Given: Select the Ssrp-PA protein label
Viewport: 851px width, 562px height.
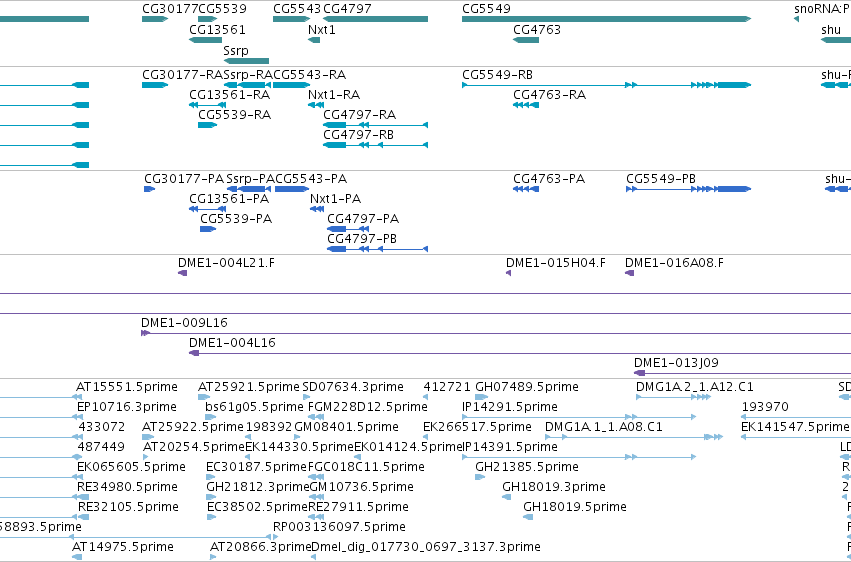Looking at the screenshot, I should point(250,178).
